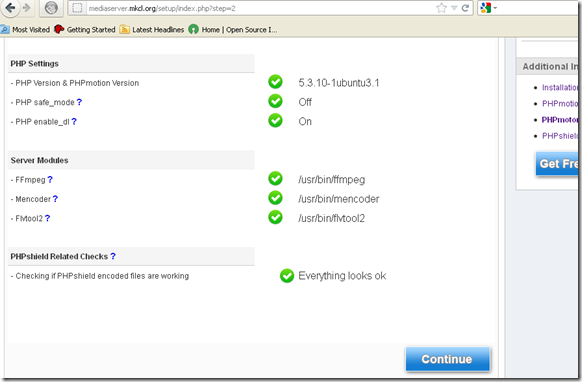Click green check for Mencoder row
Image resolution: width=582 pixels, height=382 pixels.
275,198
